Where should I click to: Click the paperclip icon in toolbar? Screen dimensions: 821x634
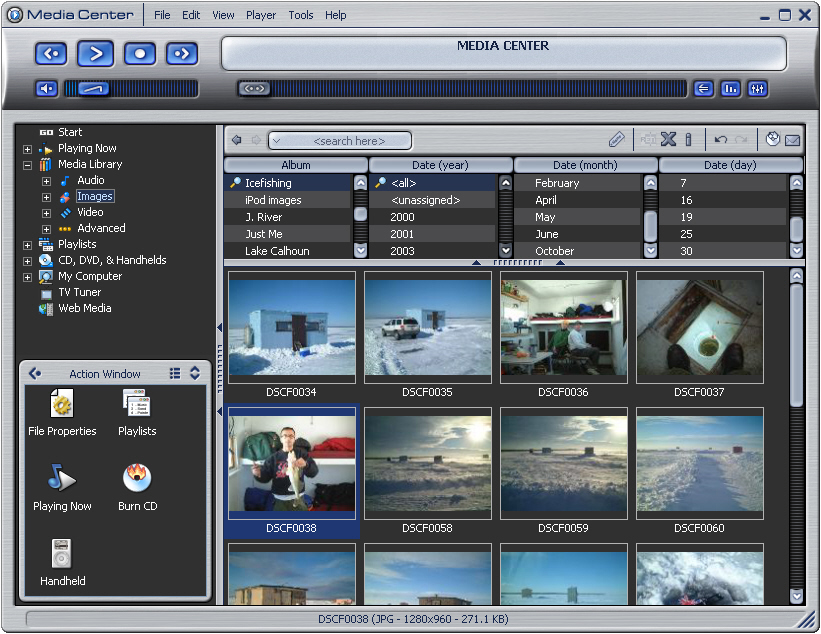click(x=617, y=140)
